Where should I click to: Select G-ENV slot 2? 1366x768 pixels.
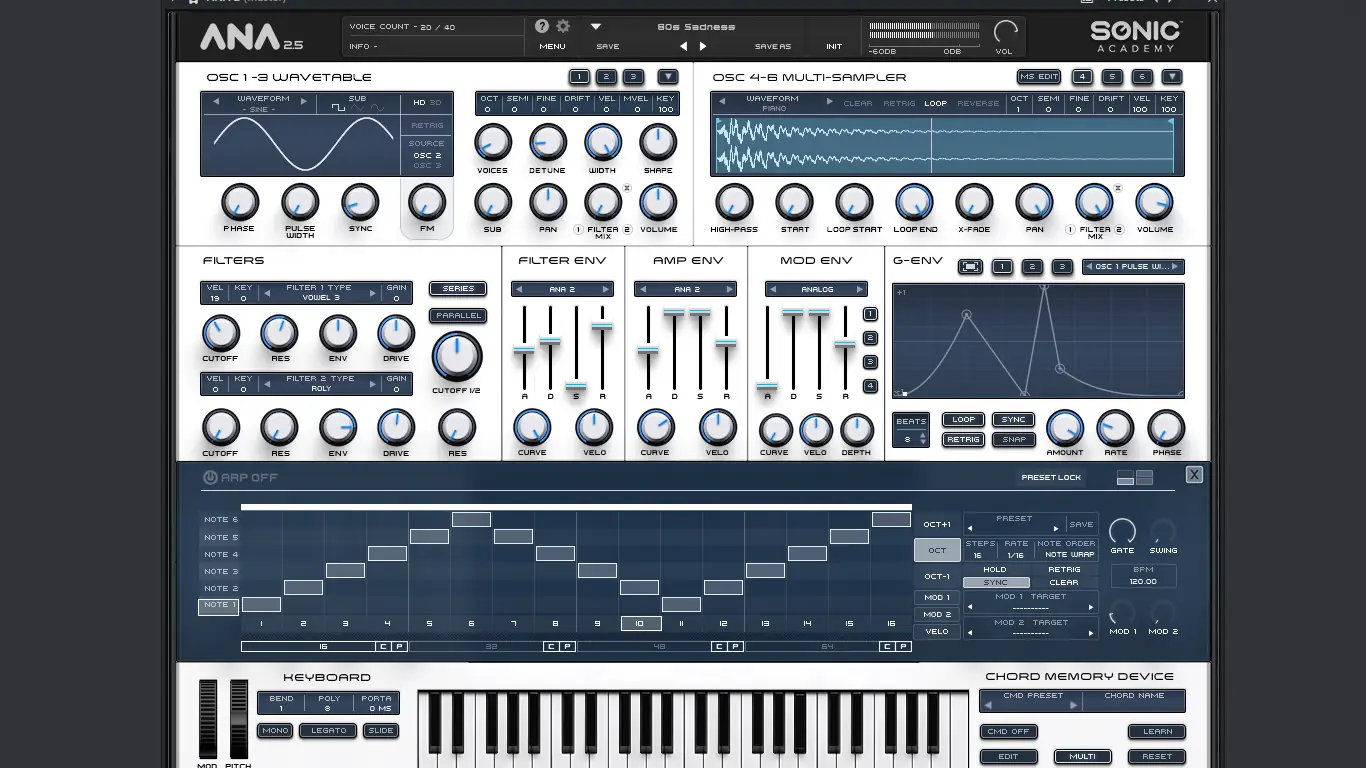click(1033, 267)
